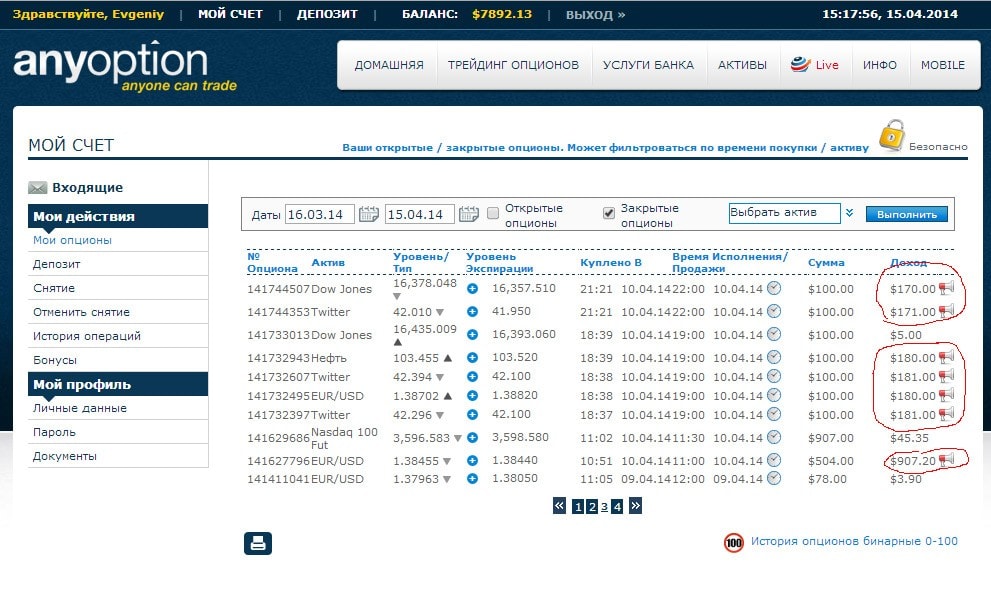The image size is (991, 594).
Task: Go to the next page with double-arrow
Action: tap(635, 506)
